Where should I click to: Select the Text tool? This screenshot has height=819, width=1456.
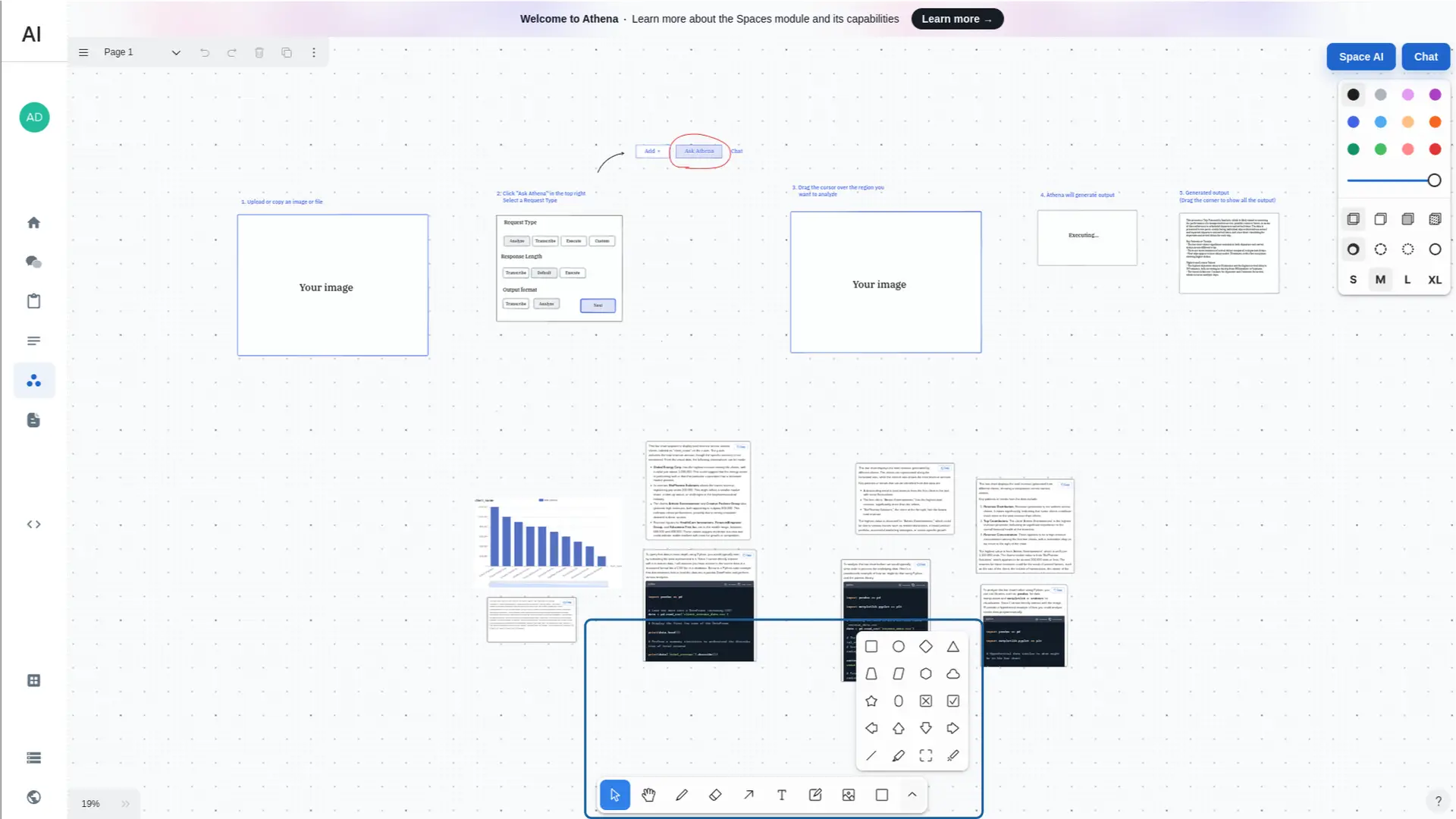point(781,795)
